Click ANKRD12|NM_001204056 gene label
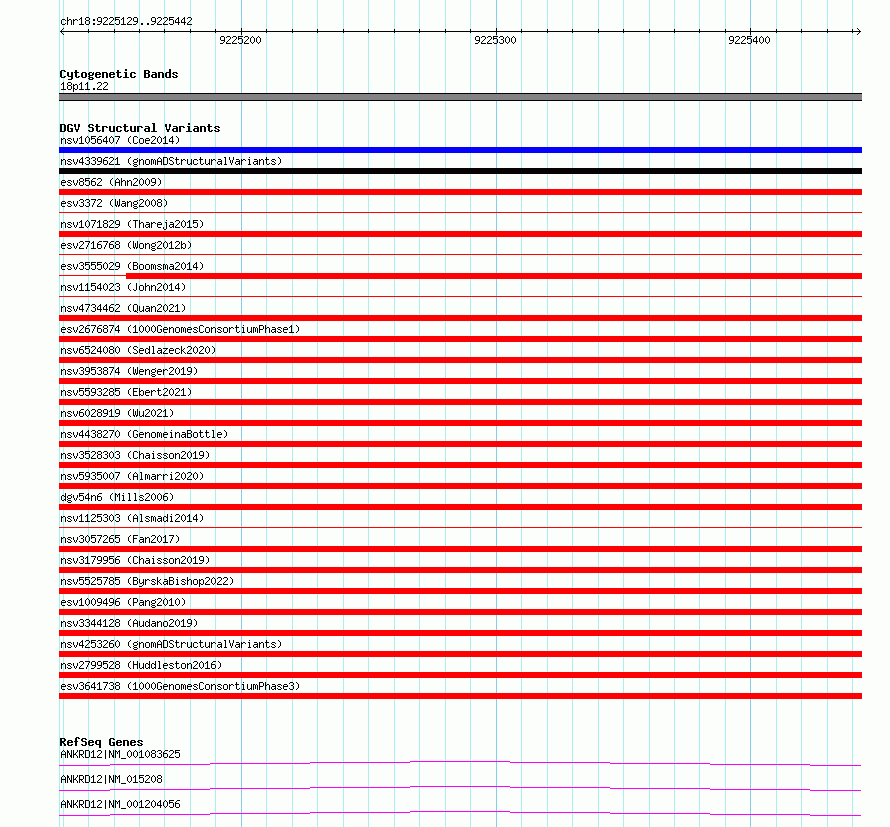The image size is (890, 827). pos(120,804)
